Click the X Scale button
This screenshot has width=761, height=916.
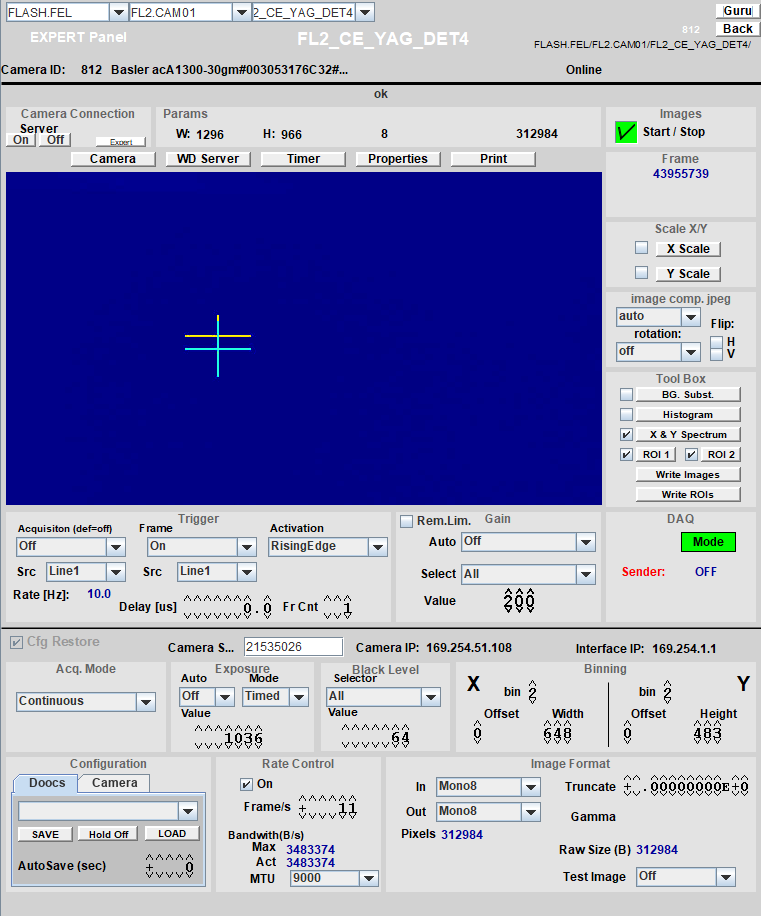click(x=688, y=249)
